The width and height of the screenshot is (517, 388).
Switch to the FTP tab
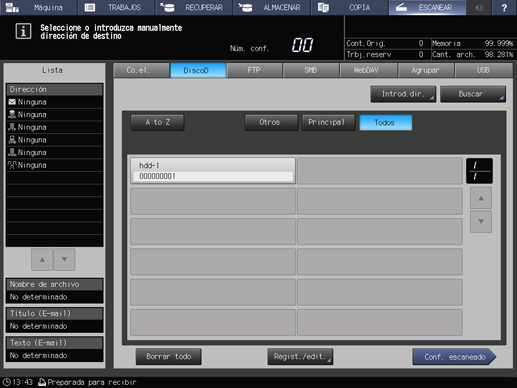pyautogui.click(x=254, y=70)
